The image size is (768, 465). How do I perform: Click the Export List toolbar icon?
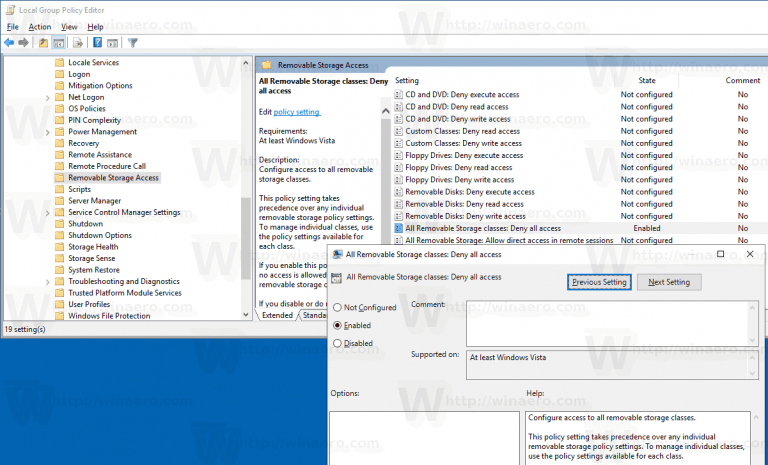tap(78, 43)
